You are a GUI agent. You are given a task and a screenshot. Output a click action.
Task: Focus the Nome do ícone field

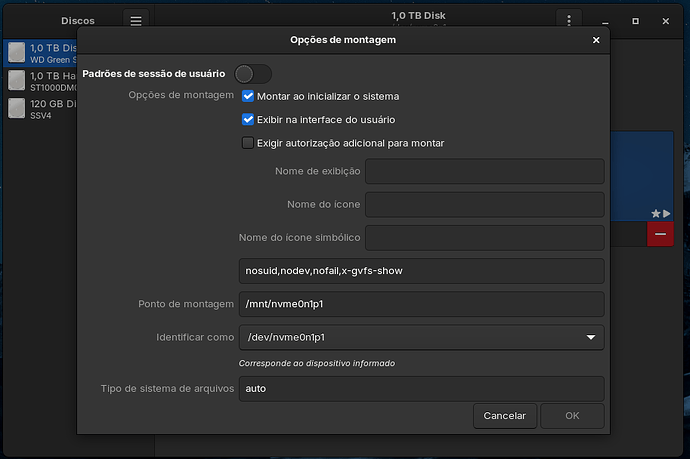pos(484,204)
